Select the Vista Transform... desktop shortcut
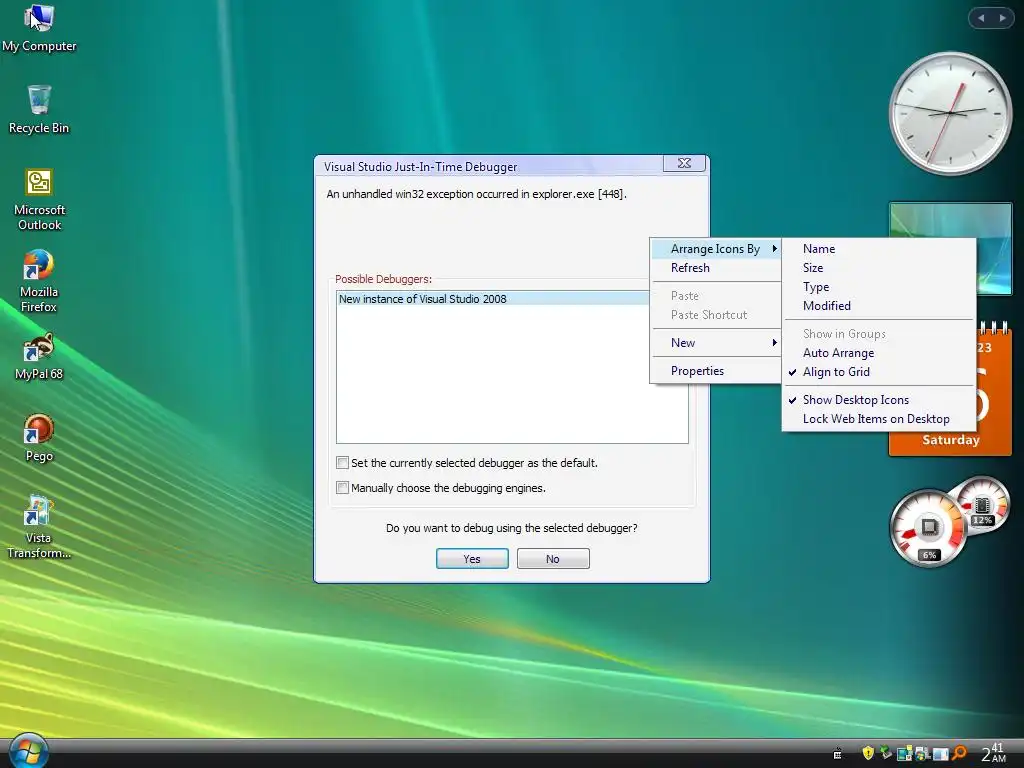1024x768 pixels. coord(39,528)
